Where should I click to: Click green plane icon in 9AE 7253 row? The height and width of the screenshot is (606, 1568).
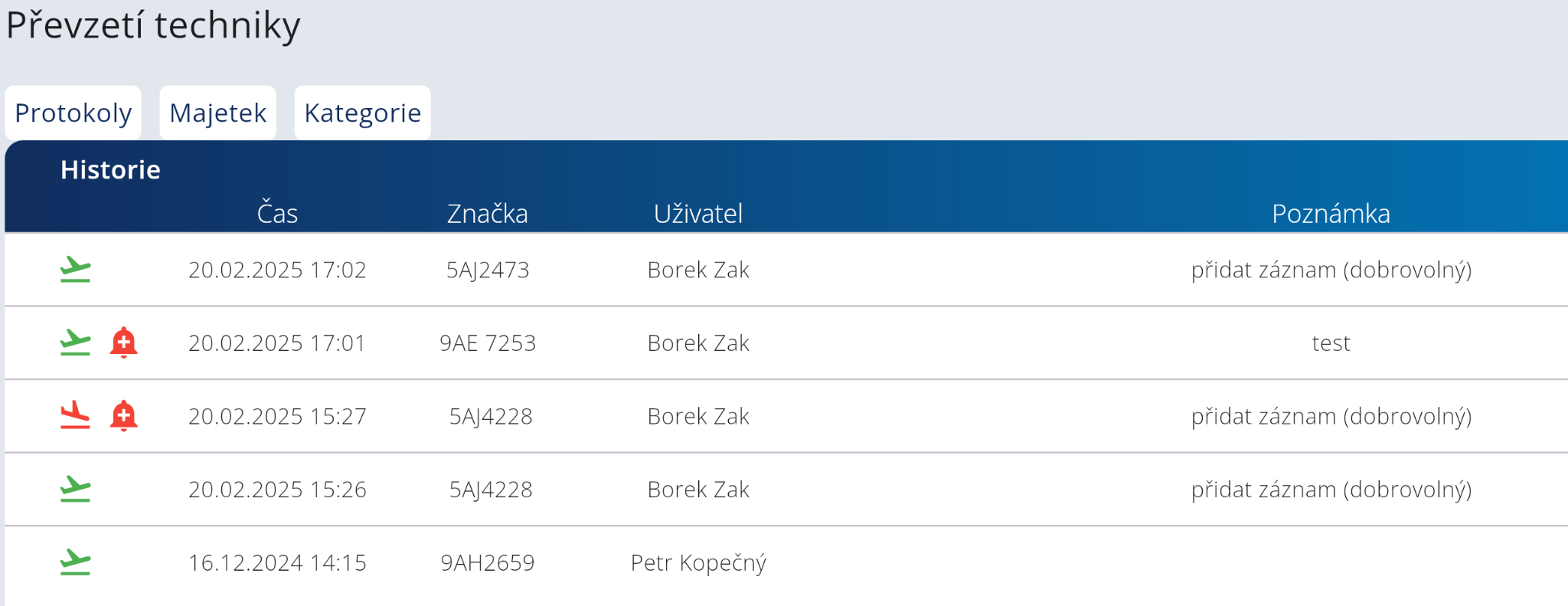(x=75, y=342)
